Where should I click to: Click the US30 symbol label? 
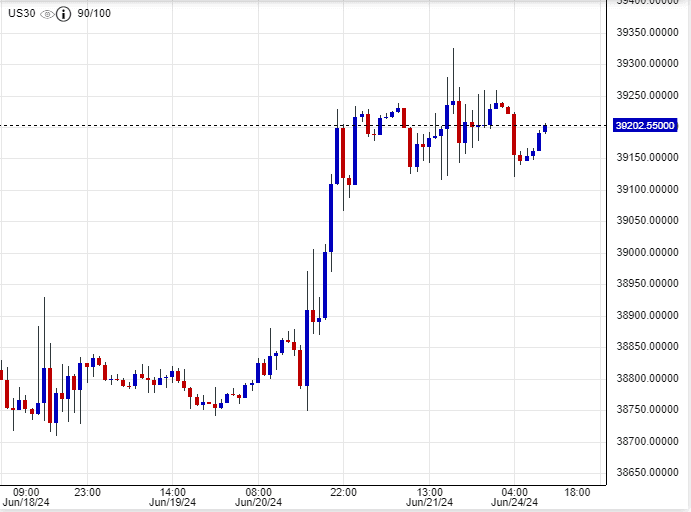pyautogui.click(x=20, y=15)
